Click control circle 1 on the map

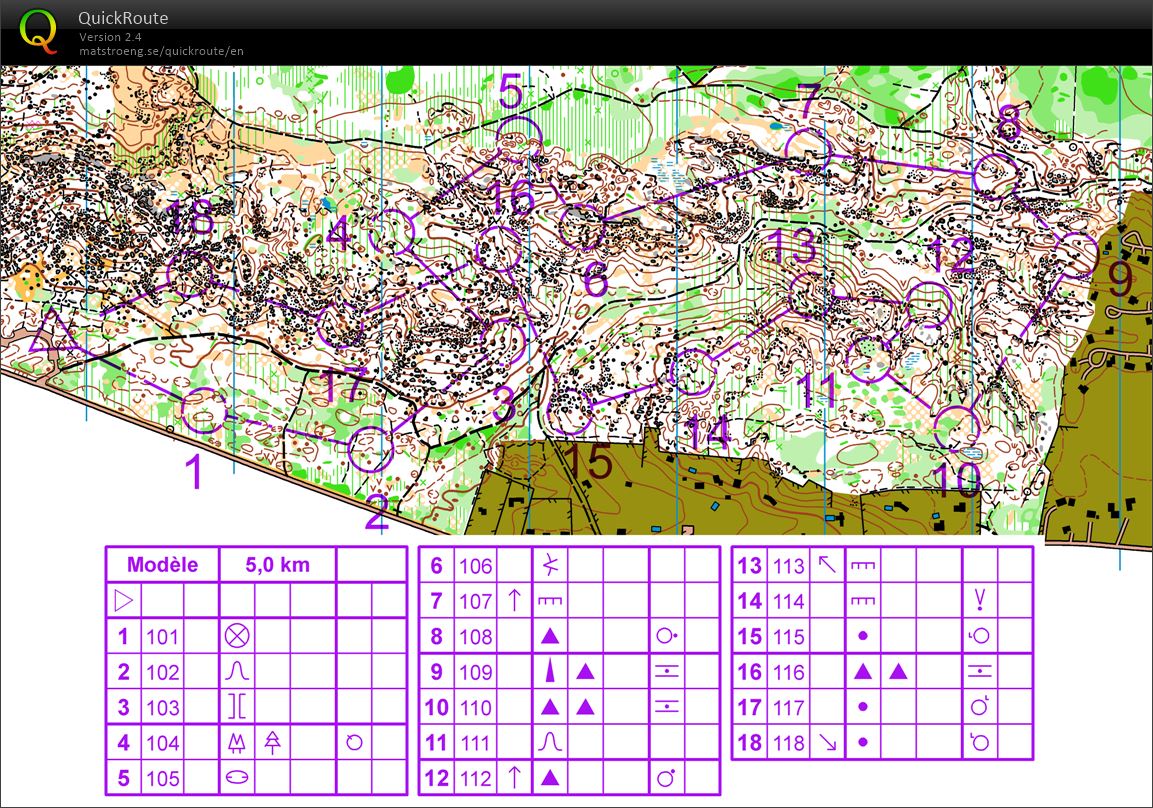204,411
